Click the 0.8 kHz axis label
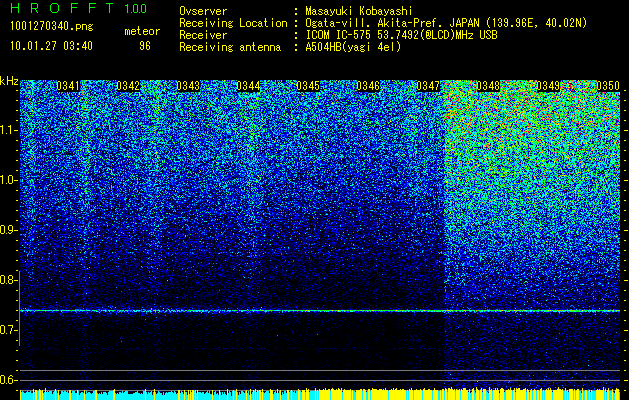 pos(9,280)
